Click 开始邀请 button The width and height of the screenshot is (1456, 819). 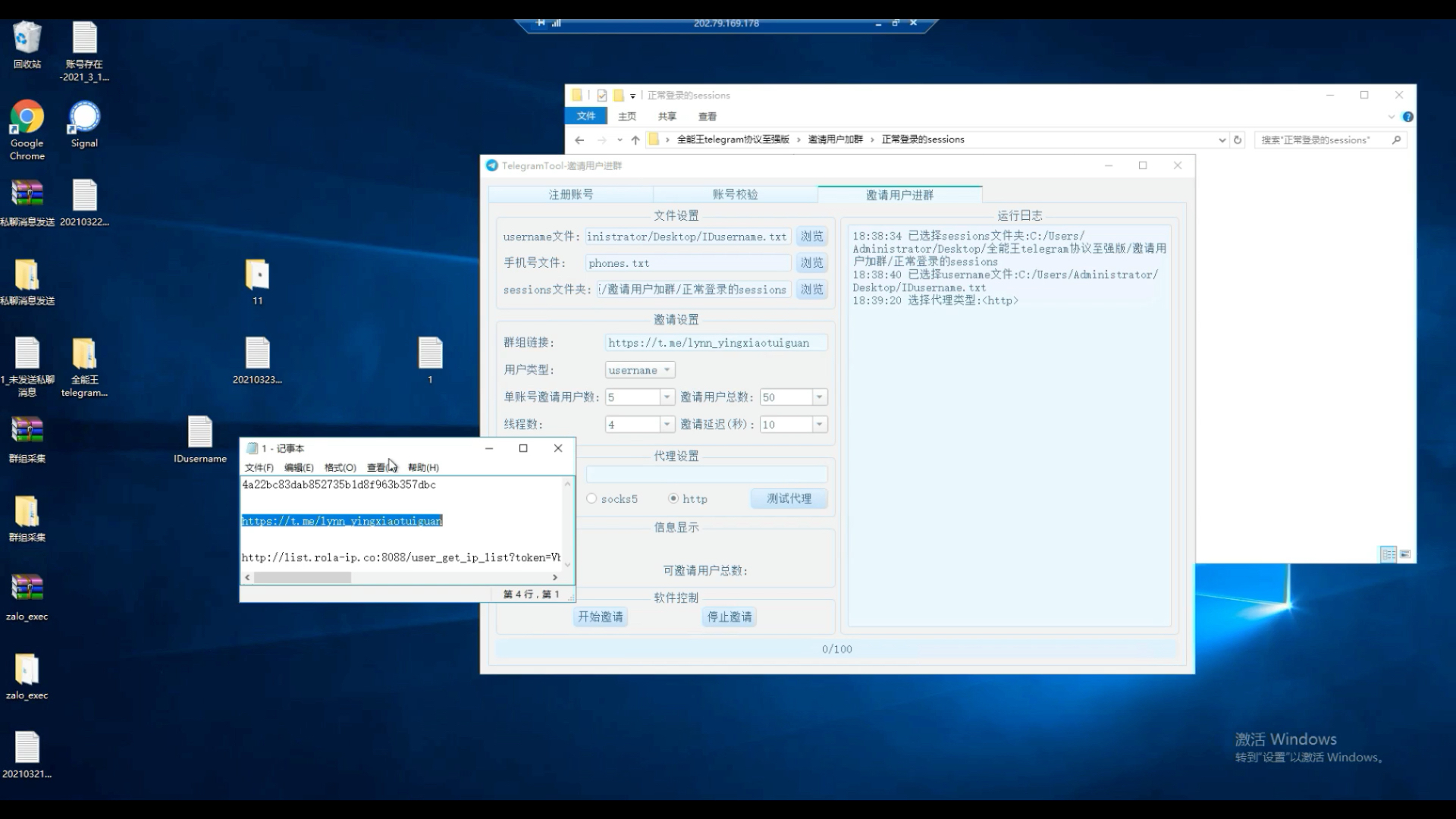600,616
